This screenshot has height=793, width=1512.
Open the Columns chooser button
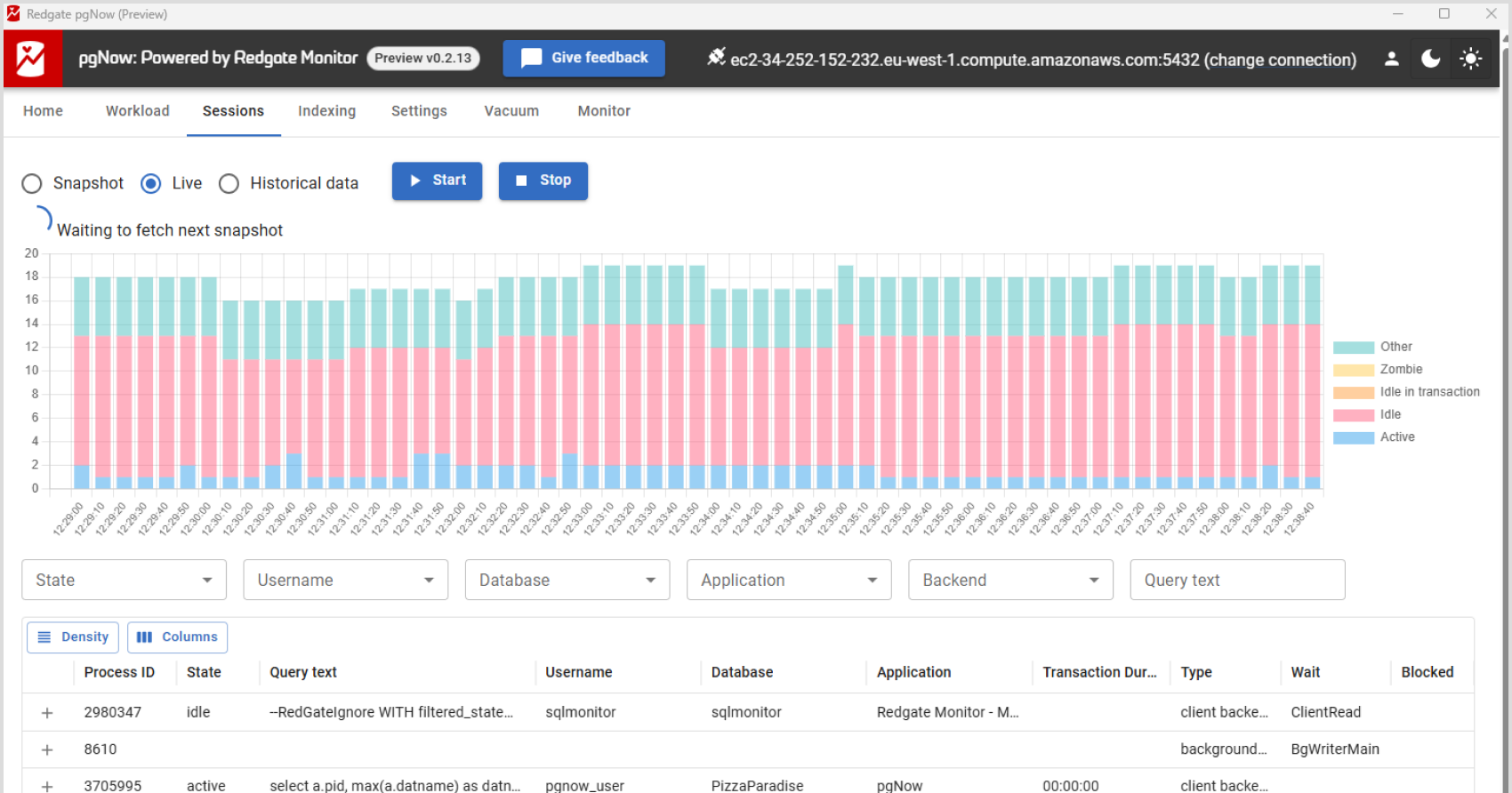177,637
